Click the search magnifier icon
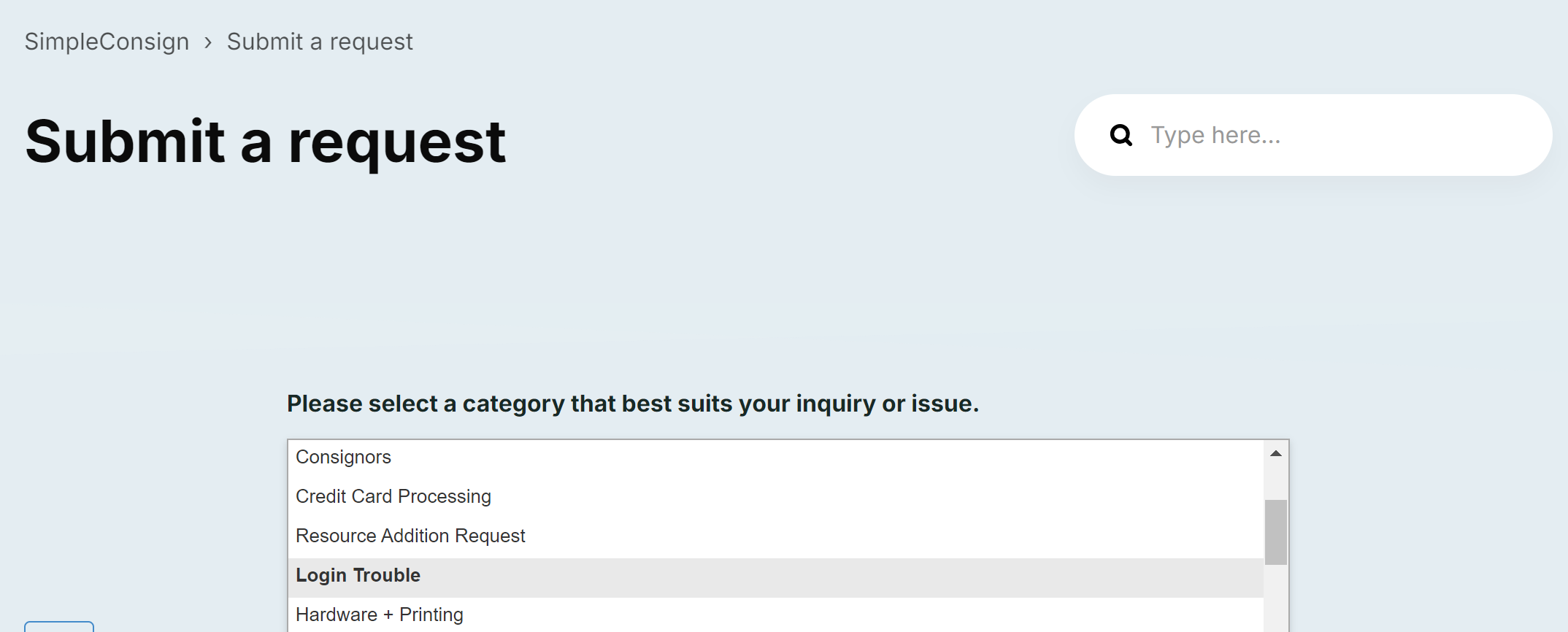 [1121, 135]
